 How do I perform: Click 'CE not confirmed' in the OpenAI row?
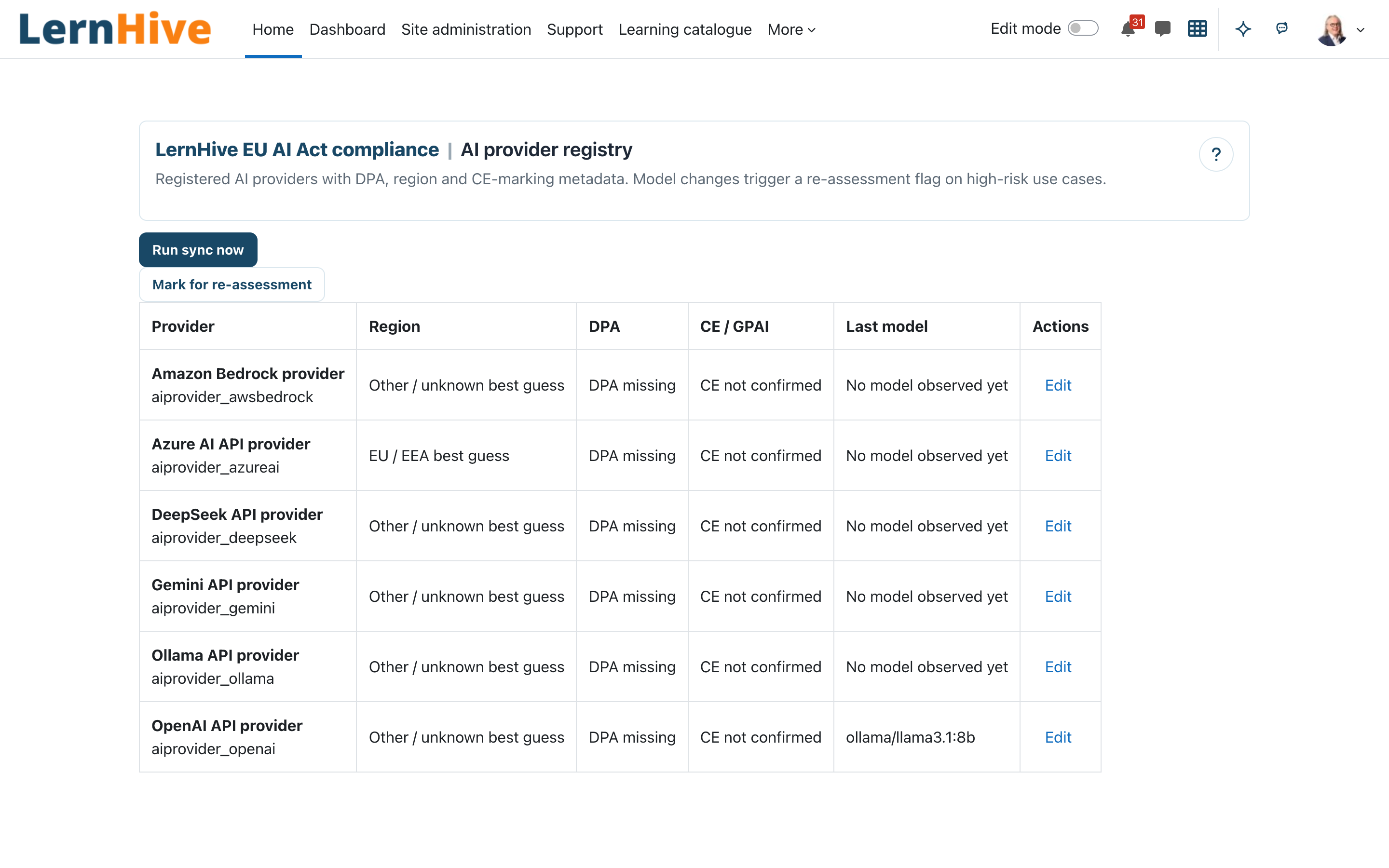pos(761,737)
